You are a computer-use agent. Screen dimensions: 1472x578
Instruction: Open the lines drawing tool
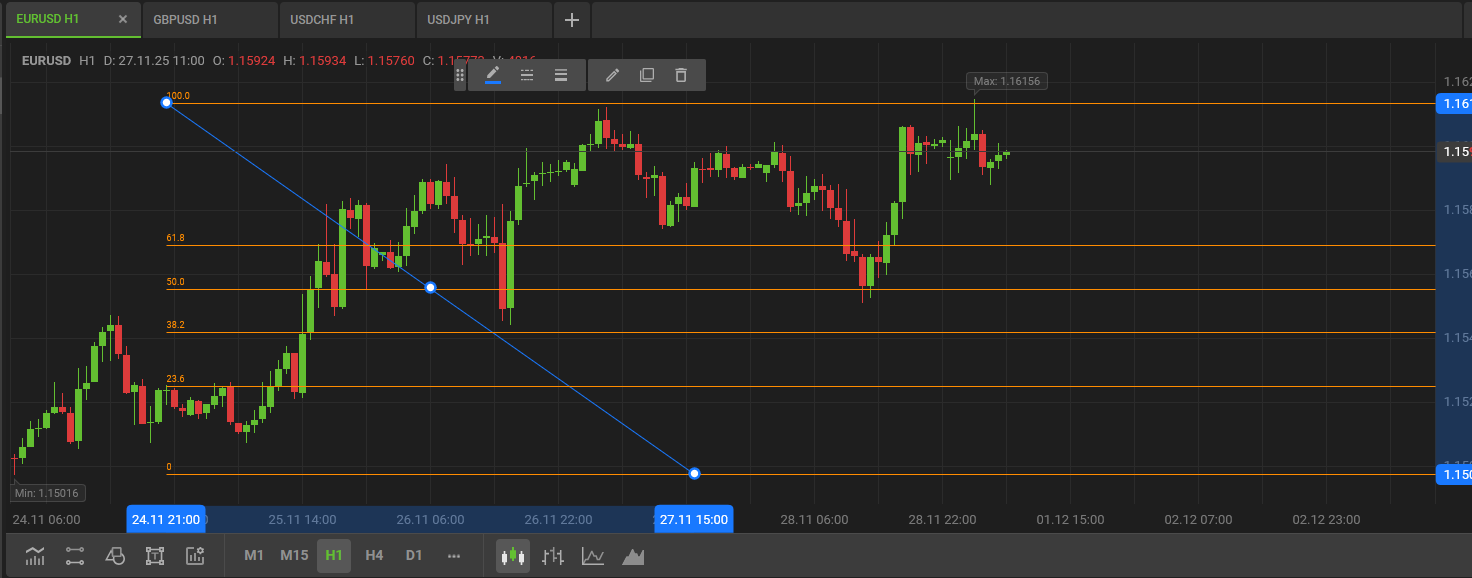pyautogui.click(x=74, y=555)
